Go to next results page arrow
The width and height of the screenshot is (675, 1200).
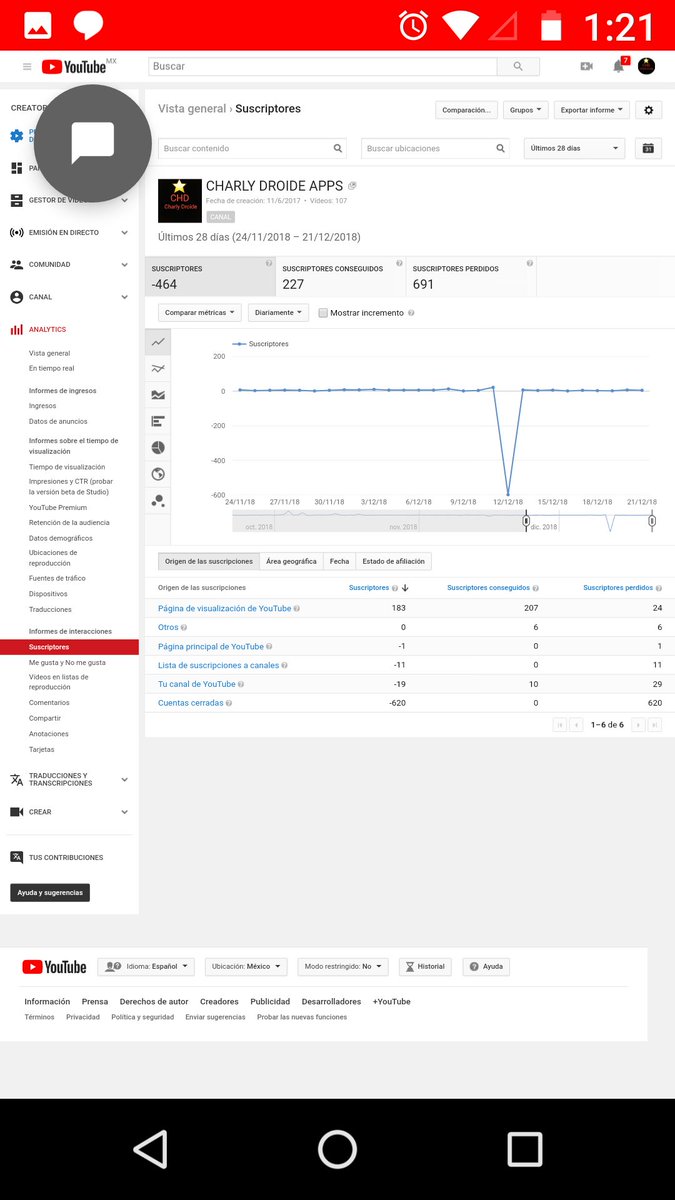click(638, 724)
